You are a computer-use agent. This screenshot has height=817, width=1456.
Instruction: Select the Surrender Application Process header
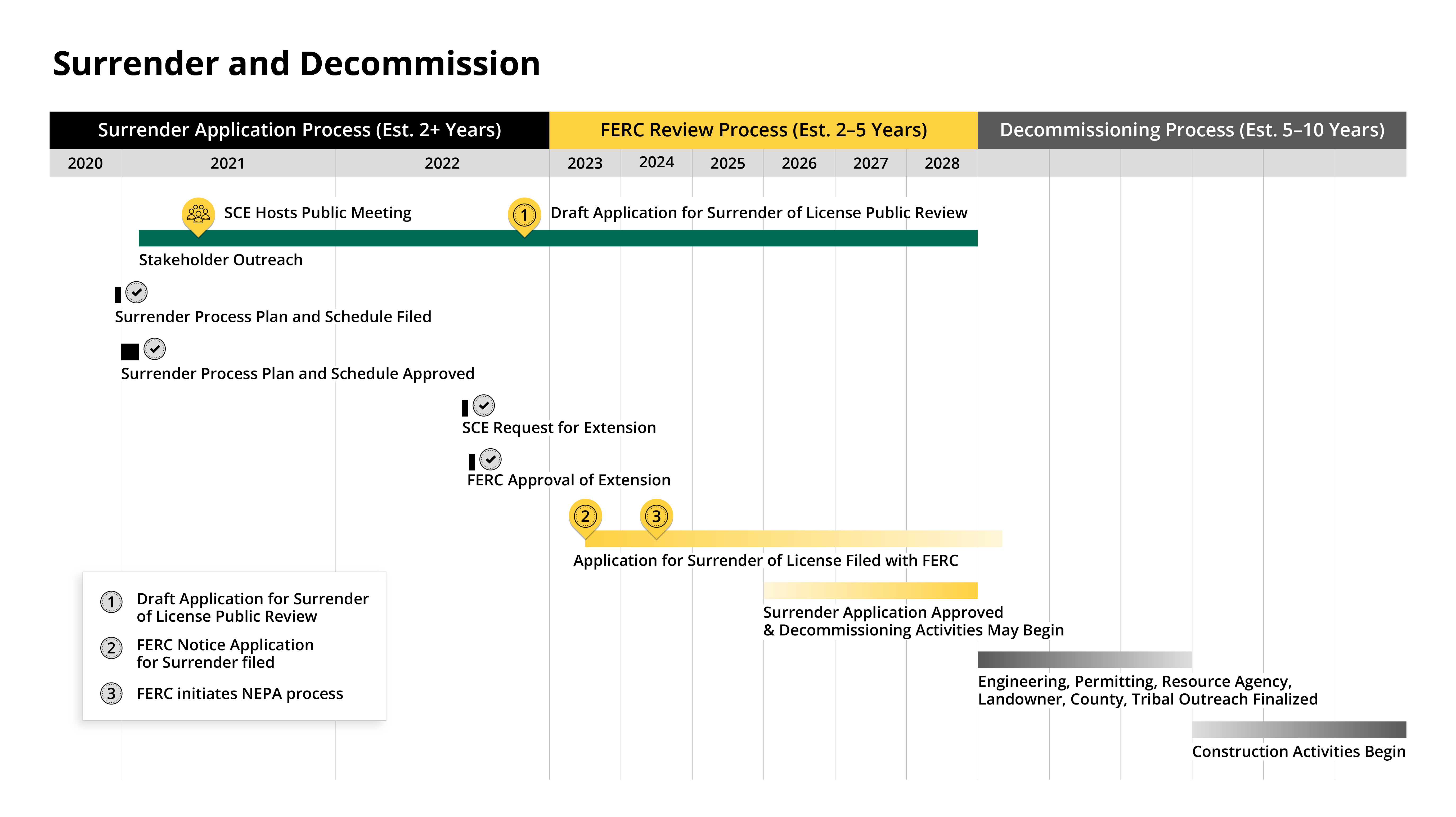point(300,130)
